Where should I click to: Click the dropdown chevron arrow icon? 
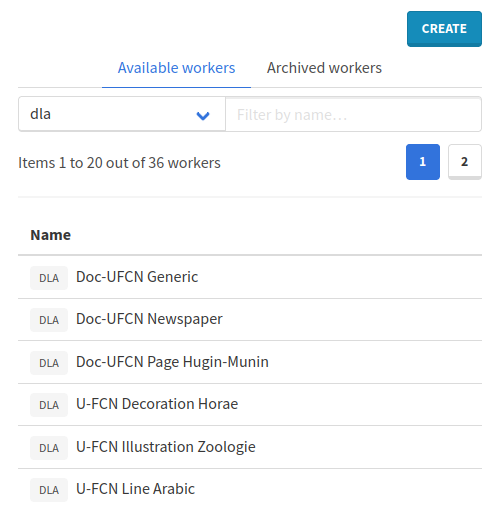[203, 115]
